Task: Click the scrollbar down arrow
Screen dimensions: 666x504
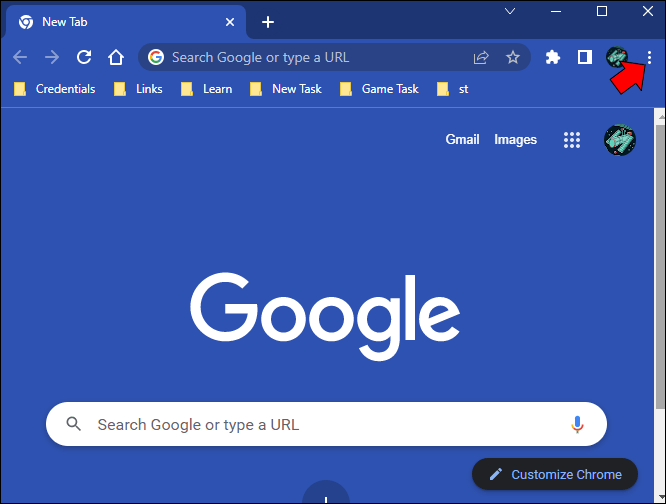Action: tap(660, 498)
